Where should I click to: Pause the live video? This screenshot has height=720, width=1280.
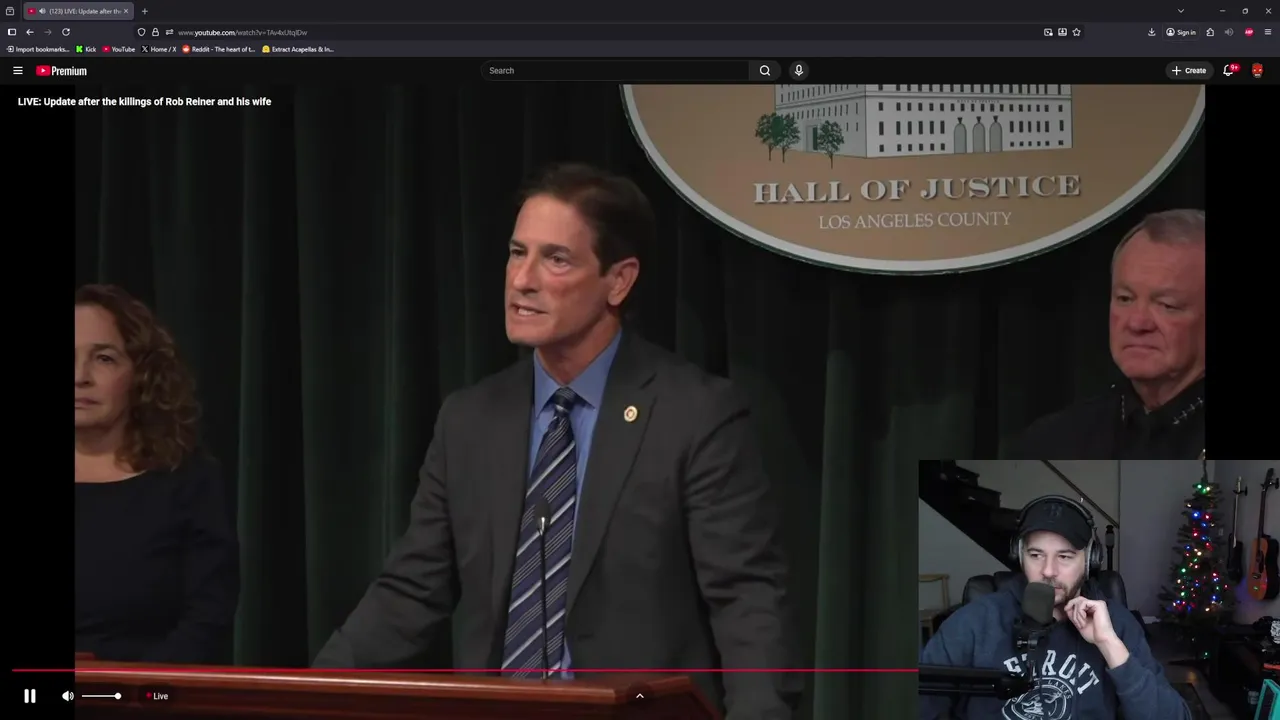coord(30,696)
